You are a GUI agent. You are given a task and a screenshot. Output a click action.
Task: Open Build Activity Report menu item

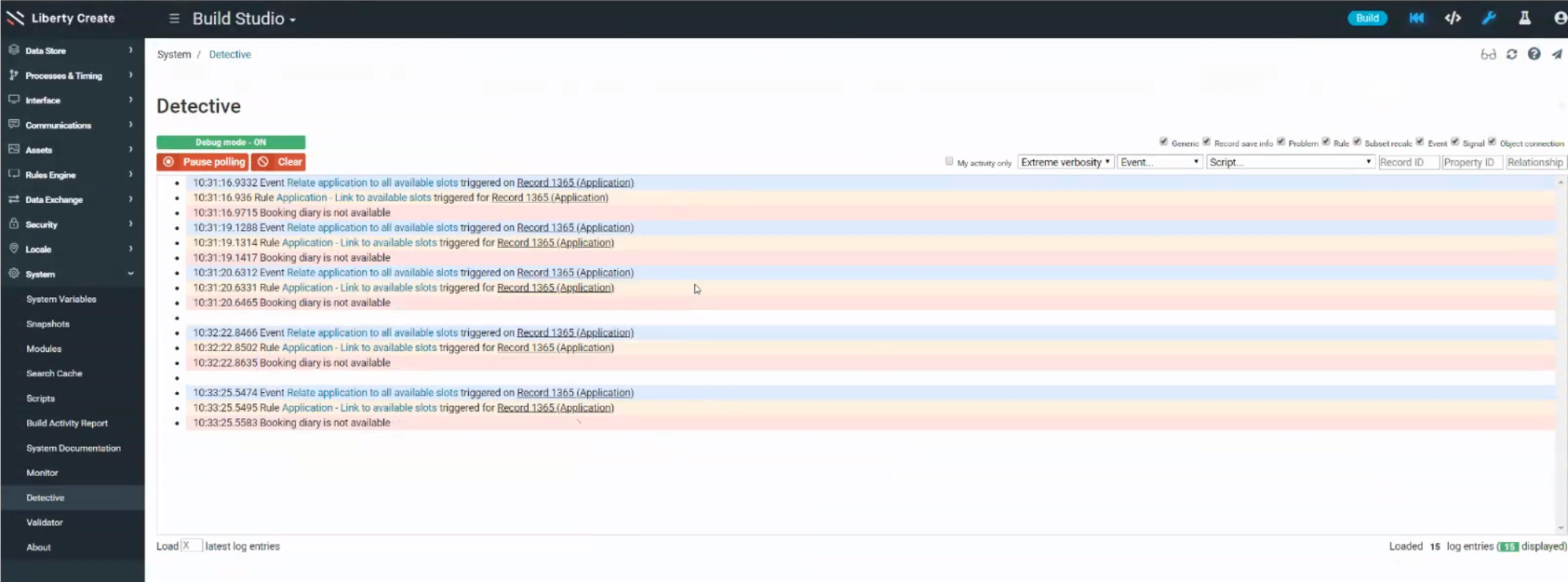pos(67,423)
